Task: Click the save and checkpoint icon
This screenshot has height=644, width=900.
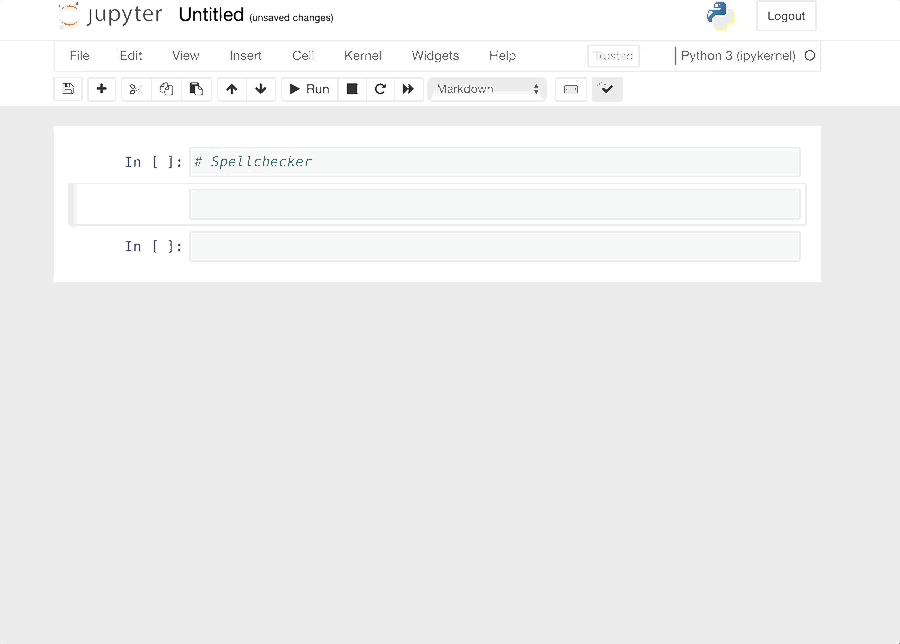Action: click(x=68, y=89)
